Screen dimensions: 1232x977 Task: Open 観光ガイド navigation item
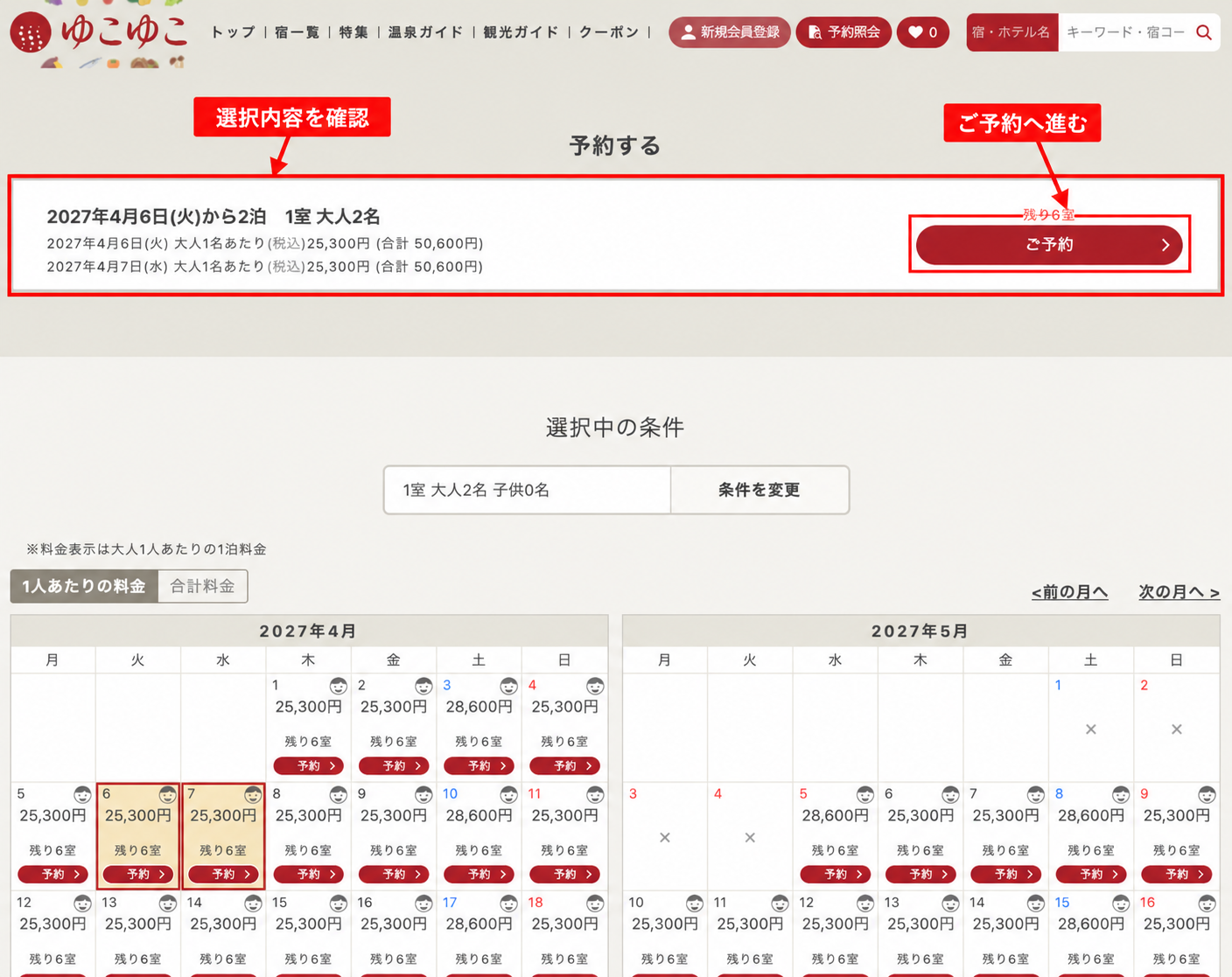[521, 32]
